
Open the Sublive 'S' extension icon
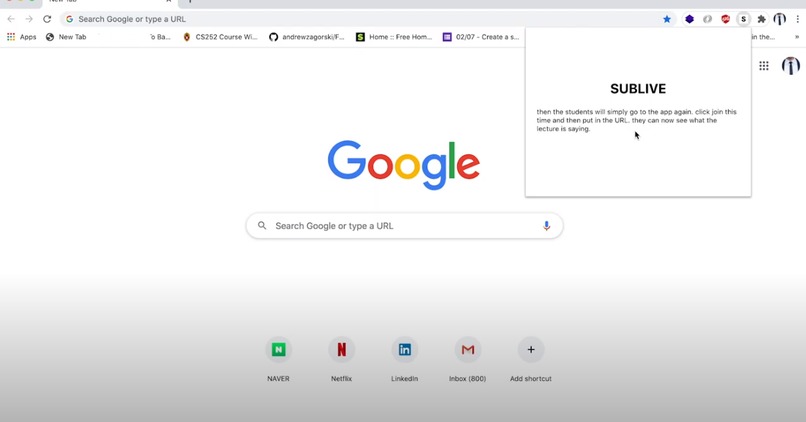point(743,19)
